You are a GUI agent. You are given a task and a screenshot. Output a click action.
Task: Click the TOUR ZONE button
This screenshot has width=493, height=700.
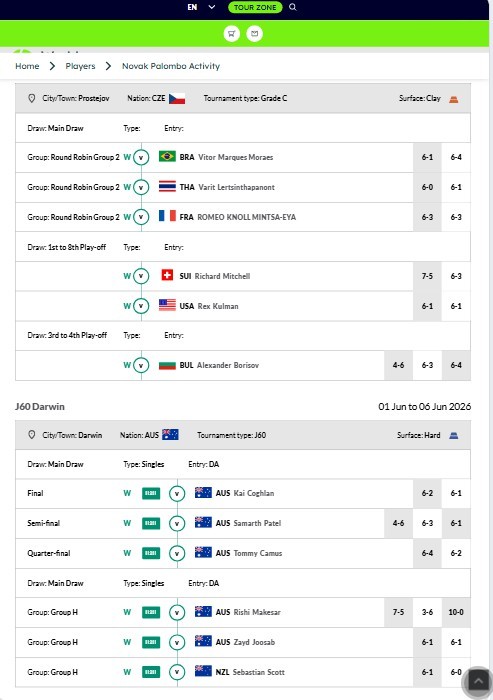click(x=255, y=7)
